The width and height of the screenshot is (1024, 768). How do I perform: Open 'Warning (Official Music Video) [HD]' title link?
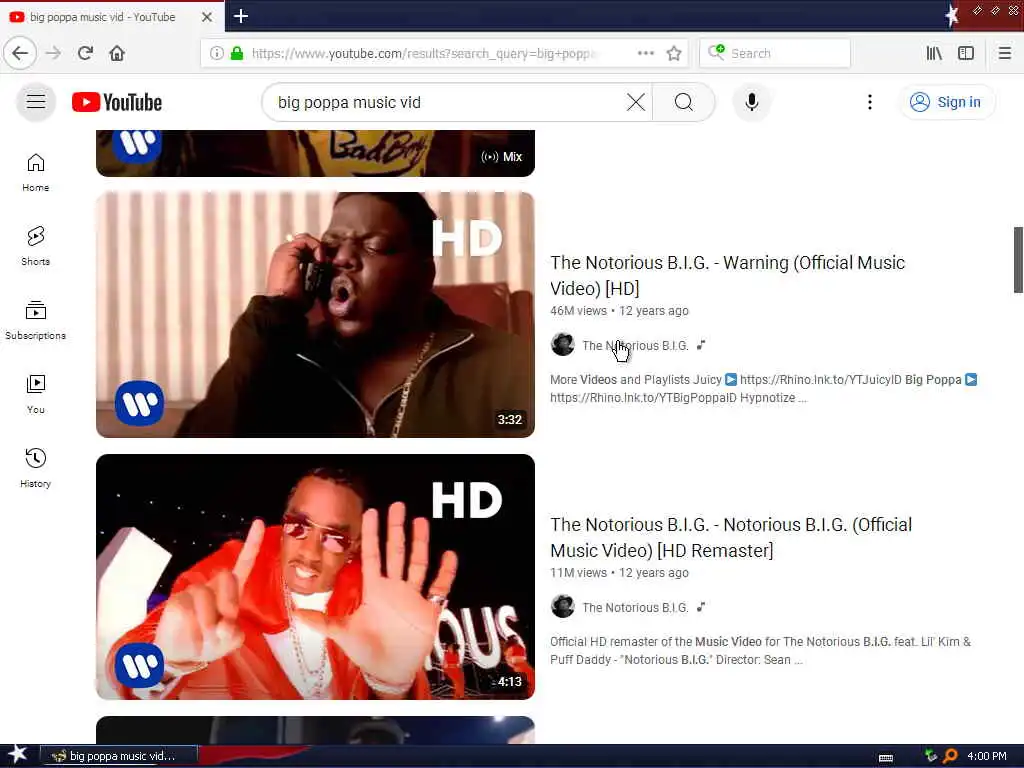(x=728, y=275)
